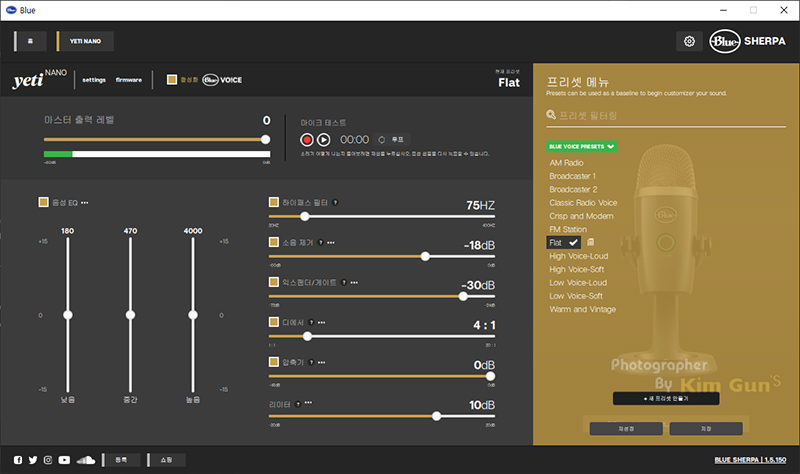Toggle the Blue VOICE enable checkbox

tap(172, 80)
